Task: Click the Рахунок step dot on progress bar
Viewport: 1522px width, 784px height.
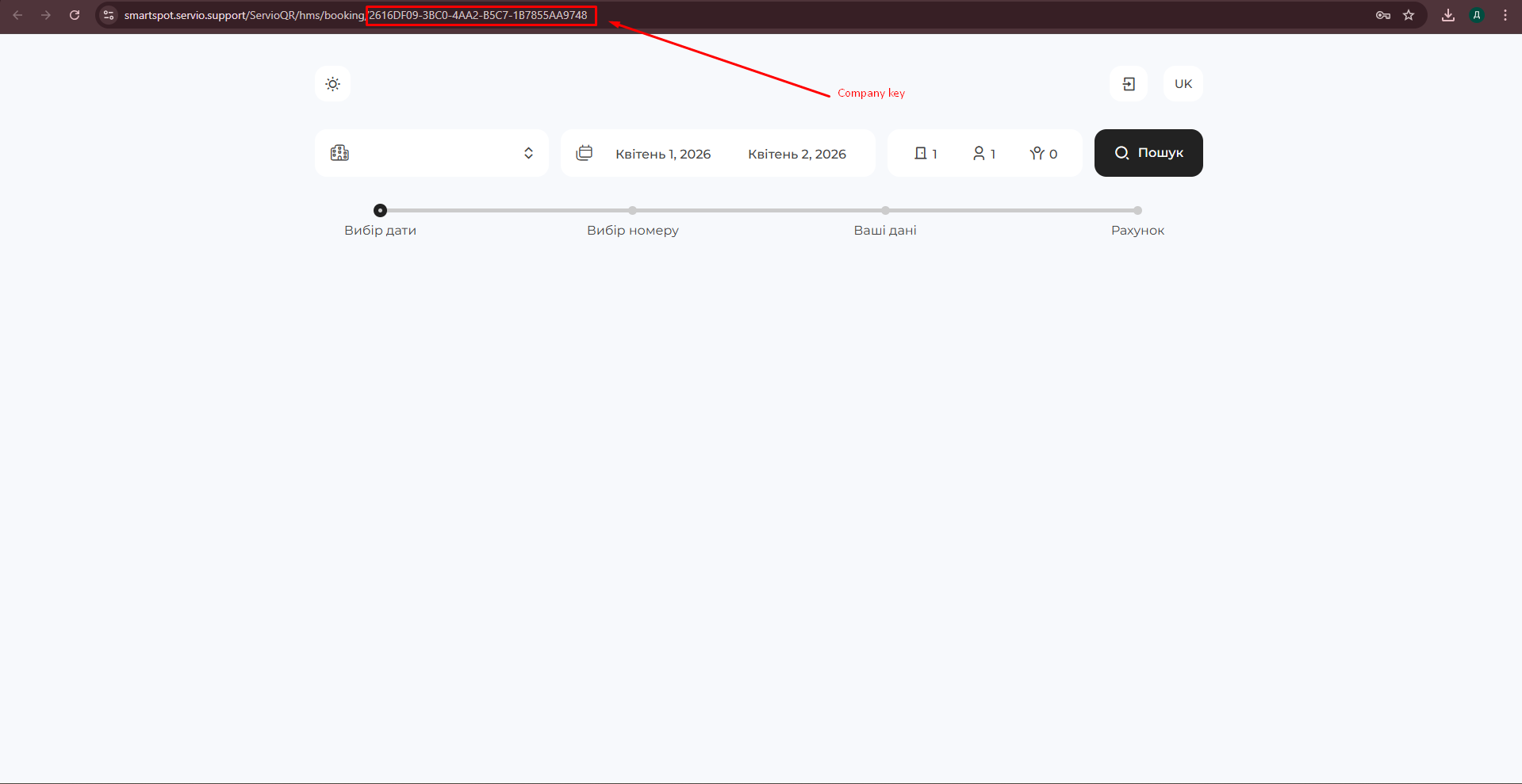Action: coord(1137,211)
